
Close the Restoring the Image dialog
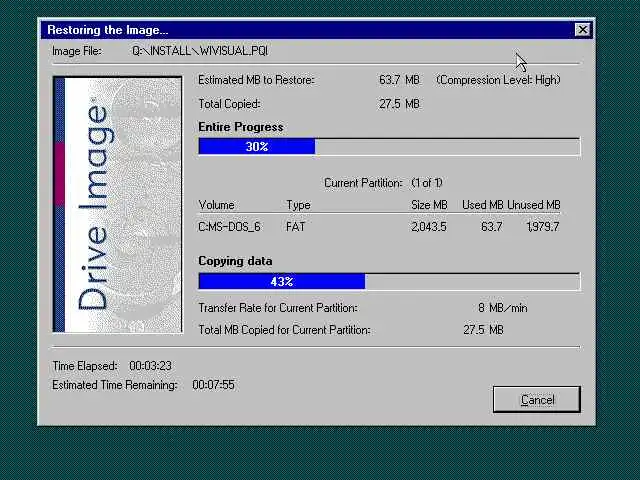coord(582,30)
